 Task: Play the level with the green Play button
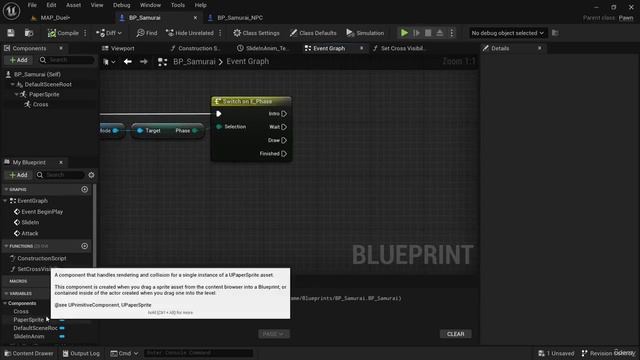pos(404,33)
